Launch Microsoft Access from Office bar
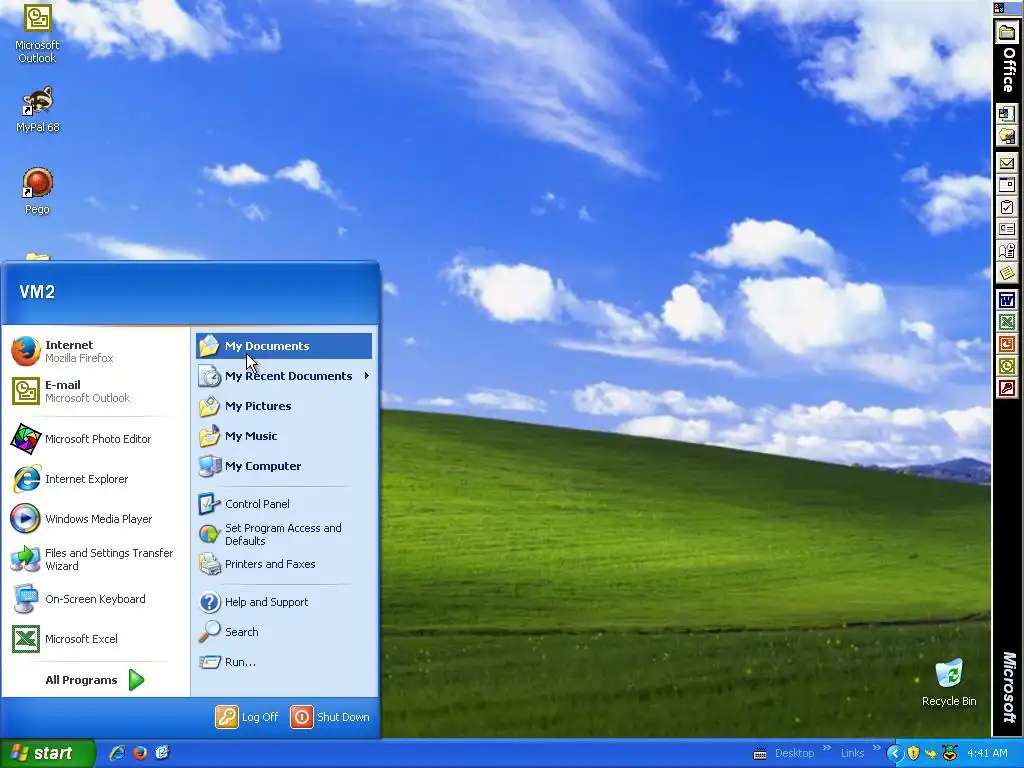Screen dimensions: 1024x768 [1007, 389]
